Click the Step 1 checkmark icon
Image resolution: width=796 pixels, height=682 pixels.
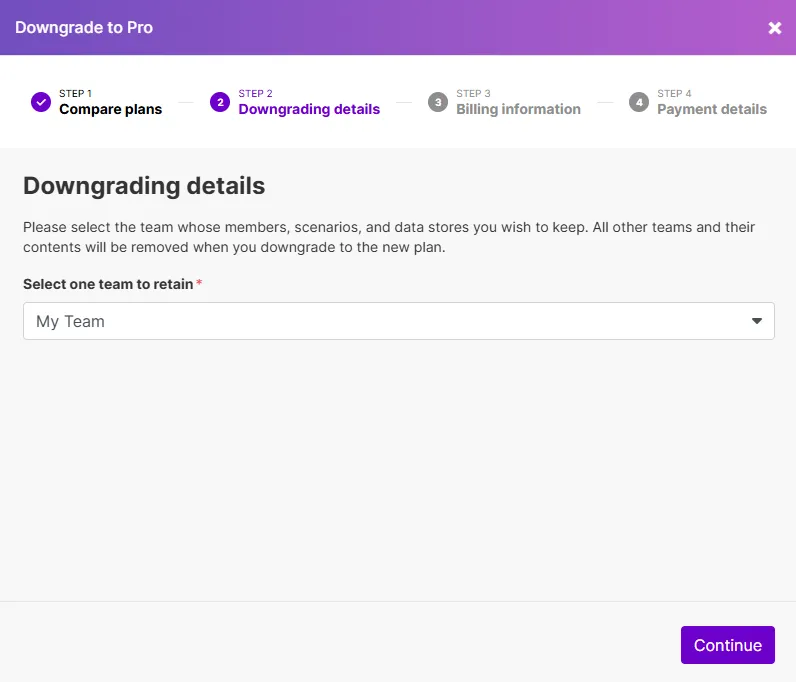pyautogui.click(x=41, y=102)
